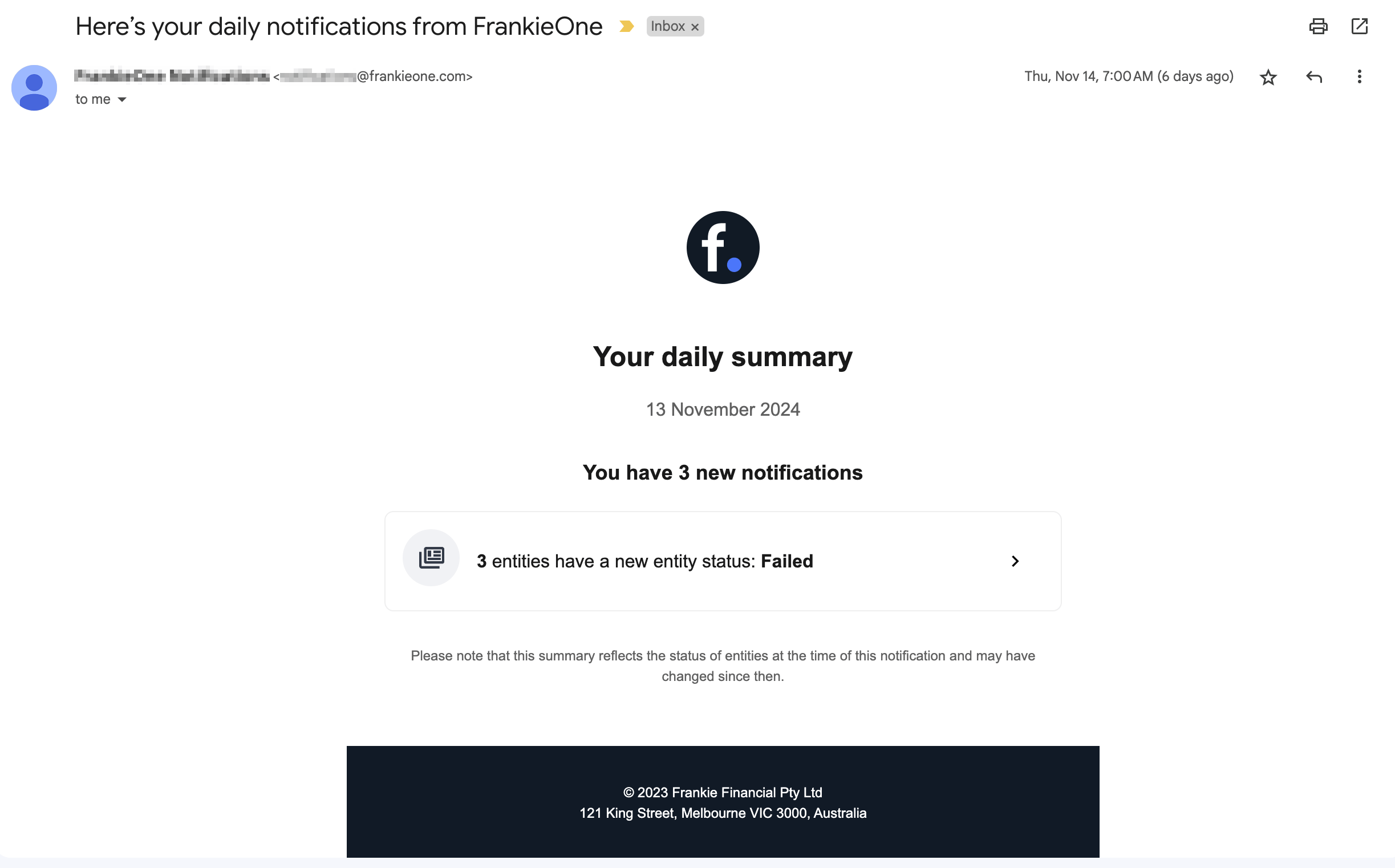Viewport: 1395px width, 868px height.
Task: Click the '13 November 2024' date text
Action: pyautogui.click(x=722, y=409)
